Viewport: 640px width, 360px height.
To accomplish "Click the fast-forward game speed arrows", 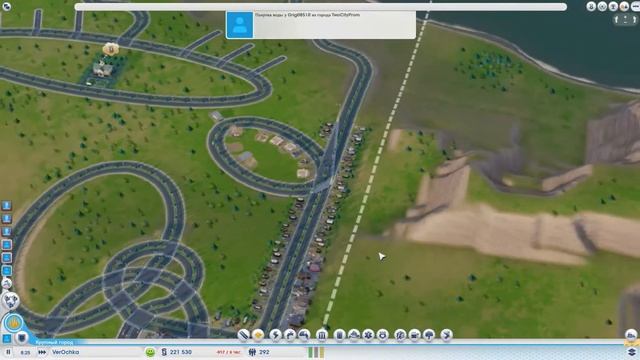I will [42, 352].
